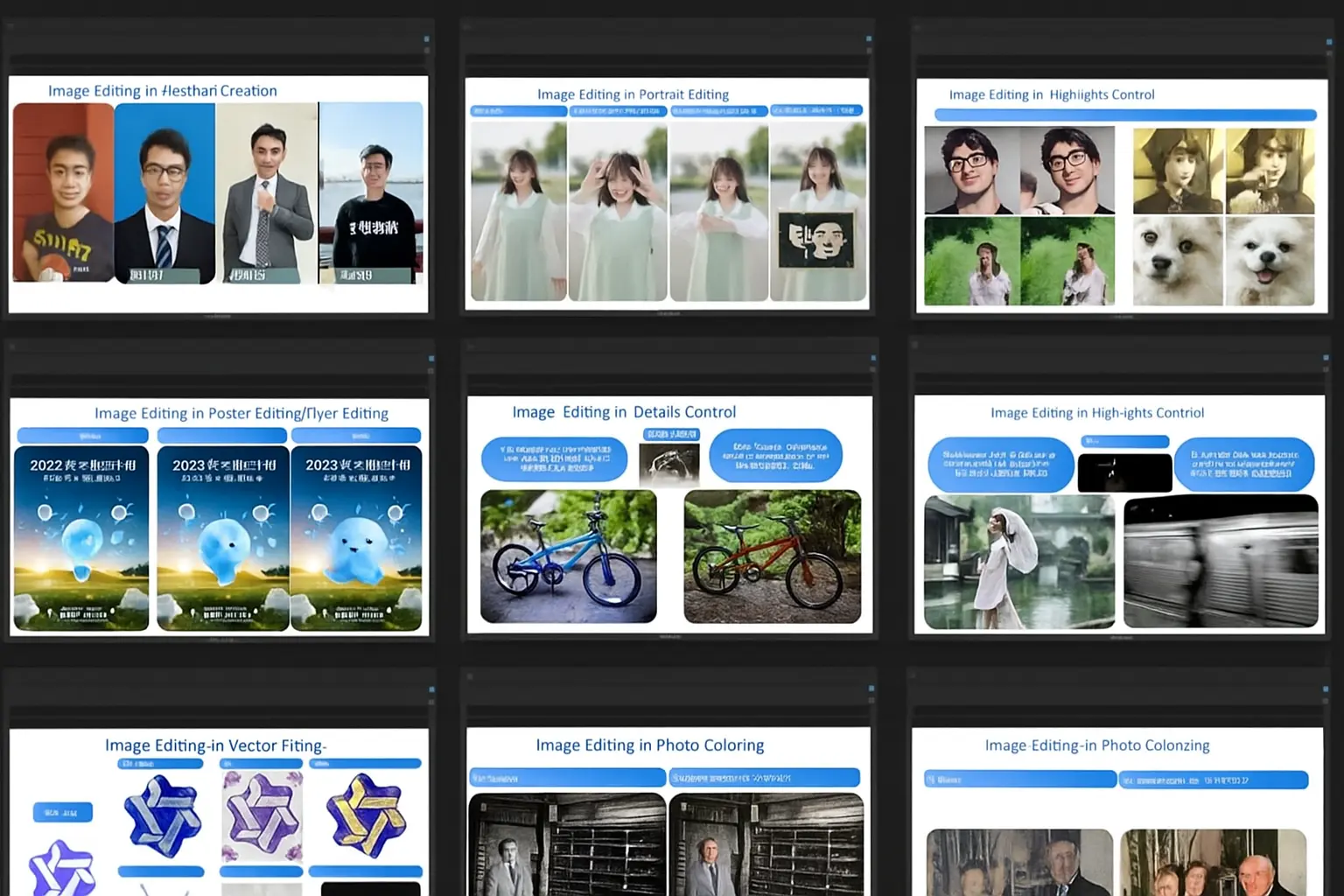Click the solid blue star vector

click(x=163, y=815)
